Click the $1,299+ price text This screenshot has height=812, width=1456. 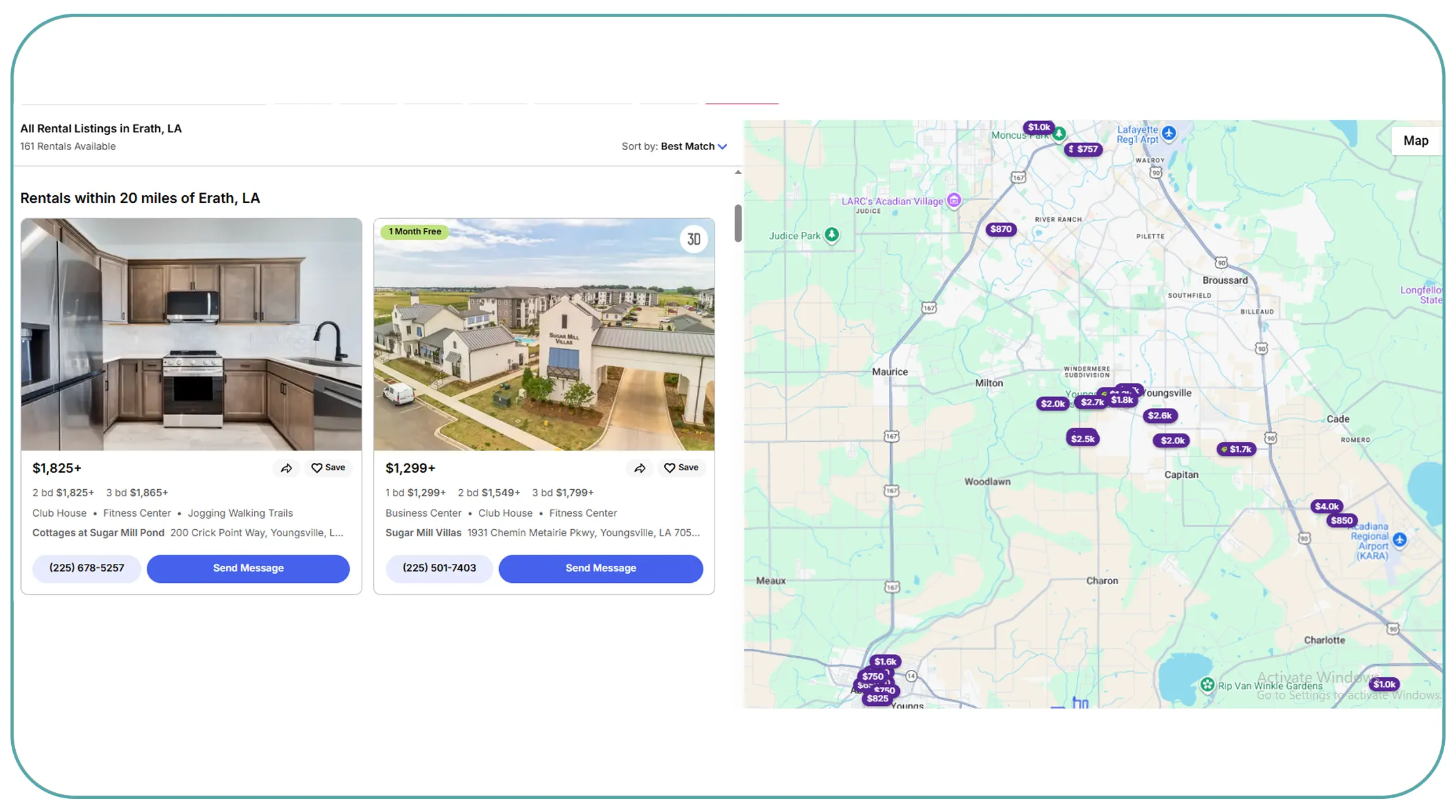pos(410,468)
